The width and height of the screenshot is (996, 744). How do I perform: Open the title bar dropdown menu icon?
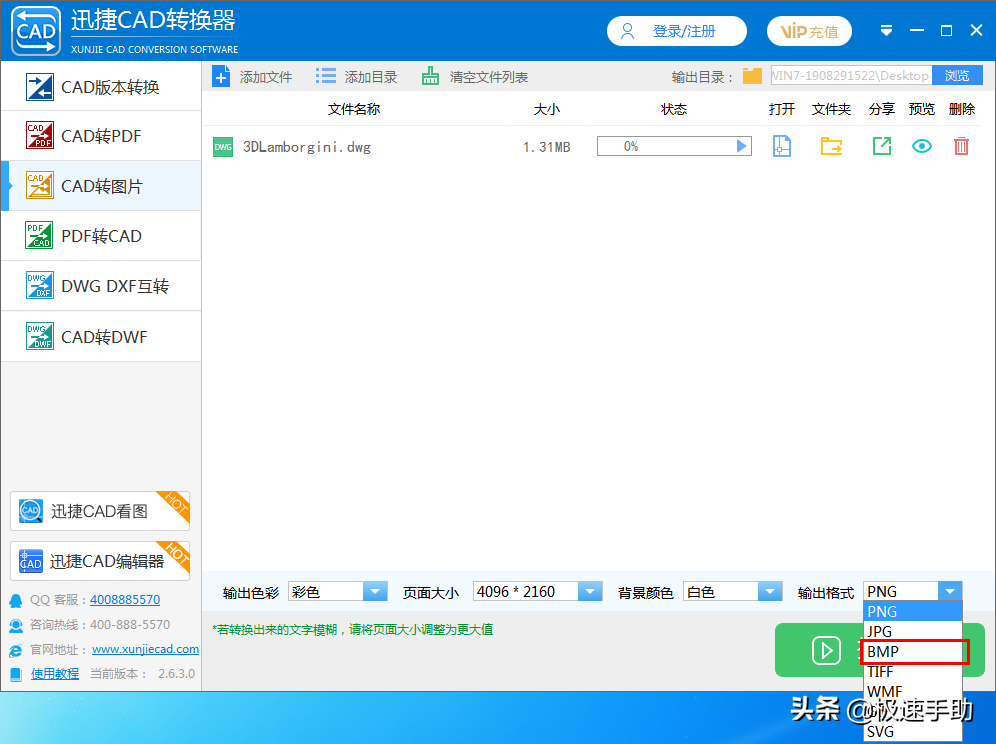tap(886, 30)
